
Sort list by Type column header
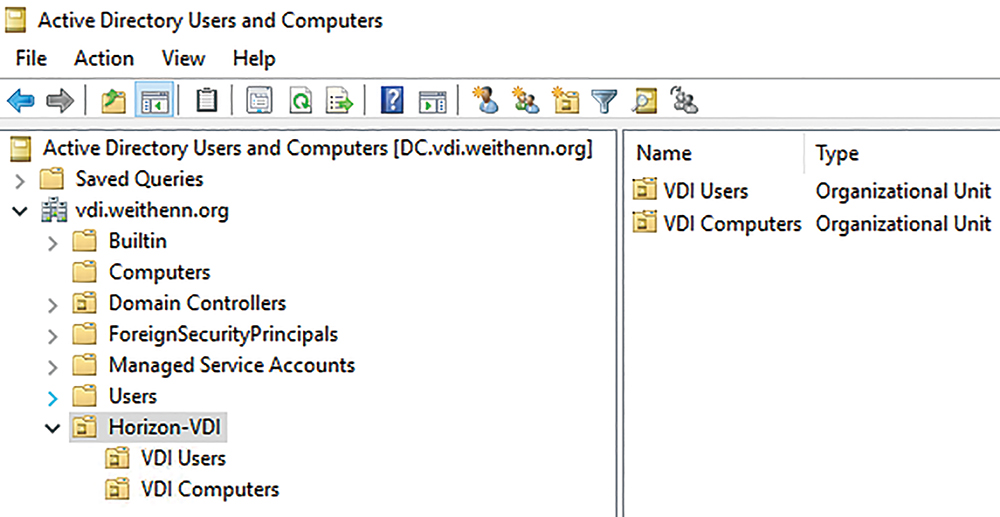(x=837, y=154)
